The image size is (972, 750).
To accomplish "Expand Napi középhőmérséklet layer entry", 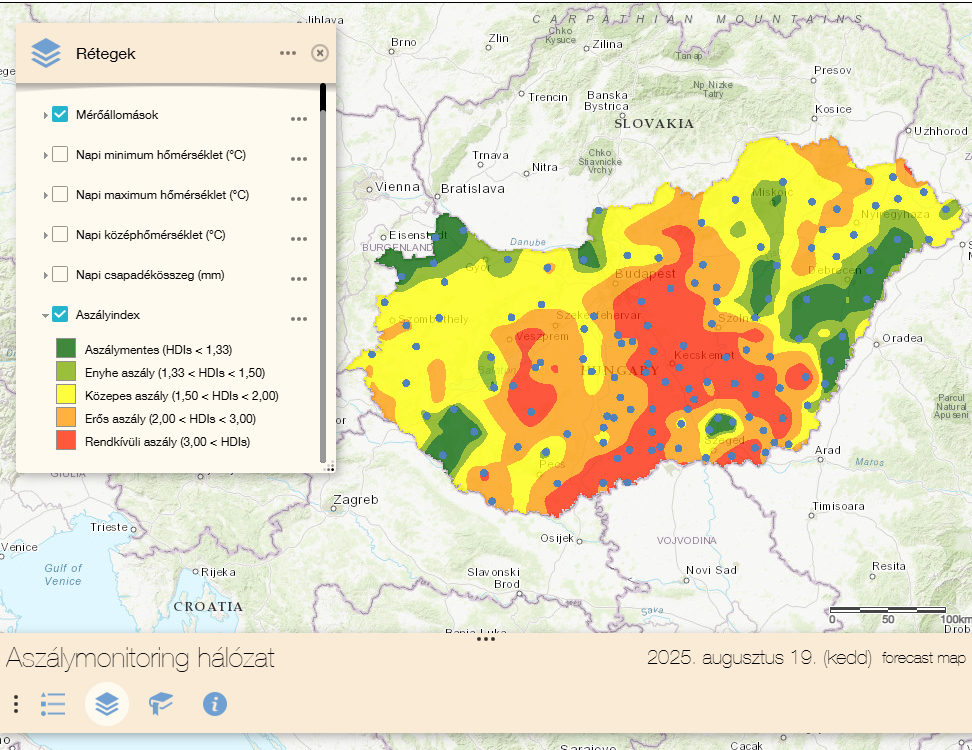I will pyautogui.click(x=45, y=236).
